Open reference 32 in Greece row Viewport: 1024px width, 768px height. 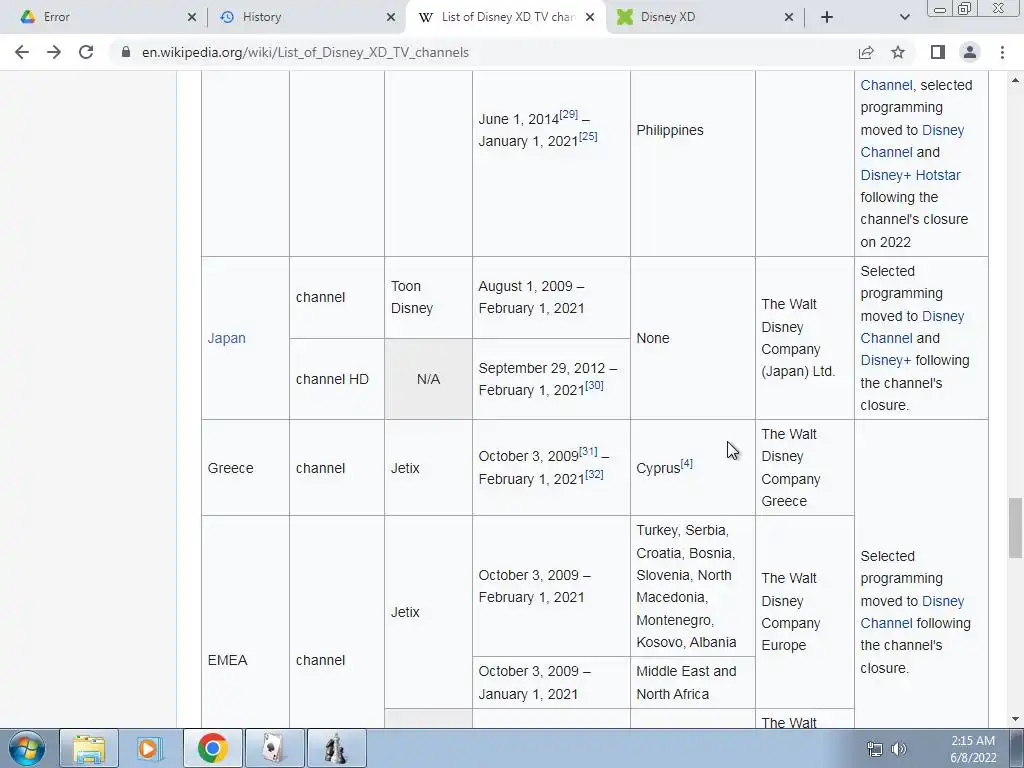pyautogui.click(x=594, y=474)
